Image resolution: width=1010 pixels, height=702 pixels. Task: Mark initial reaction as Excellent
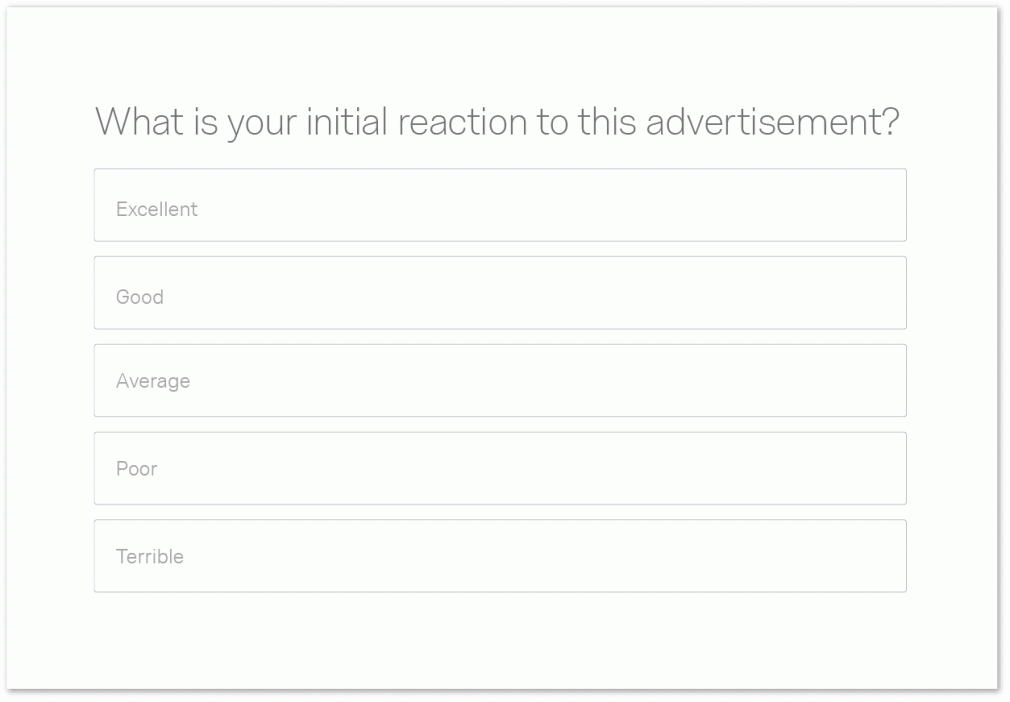(x=500, y=205)
